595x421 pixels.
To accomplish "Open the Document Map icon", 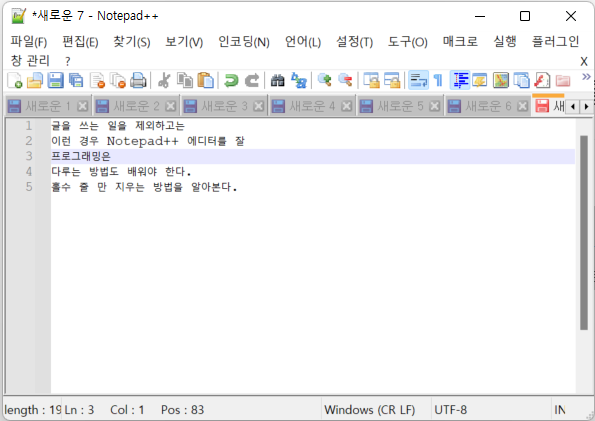I will click(501, 80).
